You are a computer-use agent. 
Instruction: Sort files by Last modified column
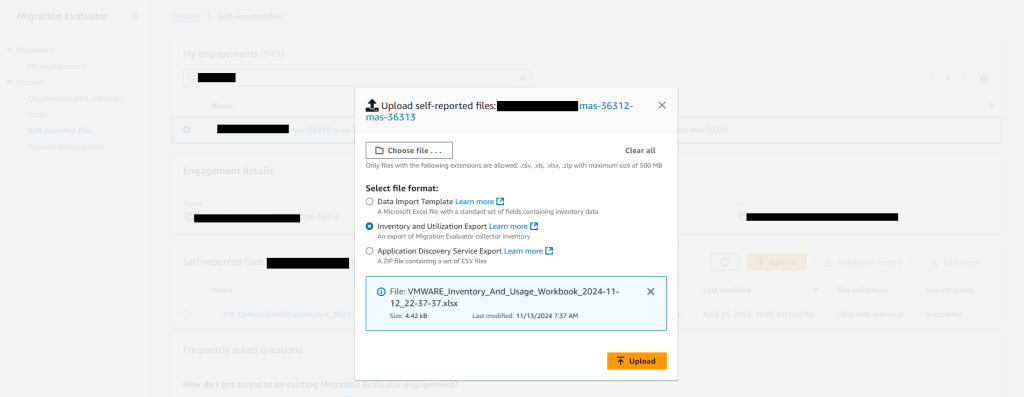[x=815, y=290]
